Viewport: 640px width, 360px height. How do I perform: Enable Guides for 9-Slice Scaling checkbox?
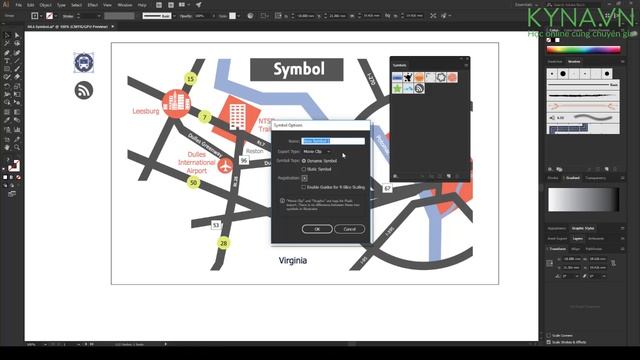304,187
